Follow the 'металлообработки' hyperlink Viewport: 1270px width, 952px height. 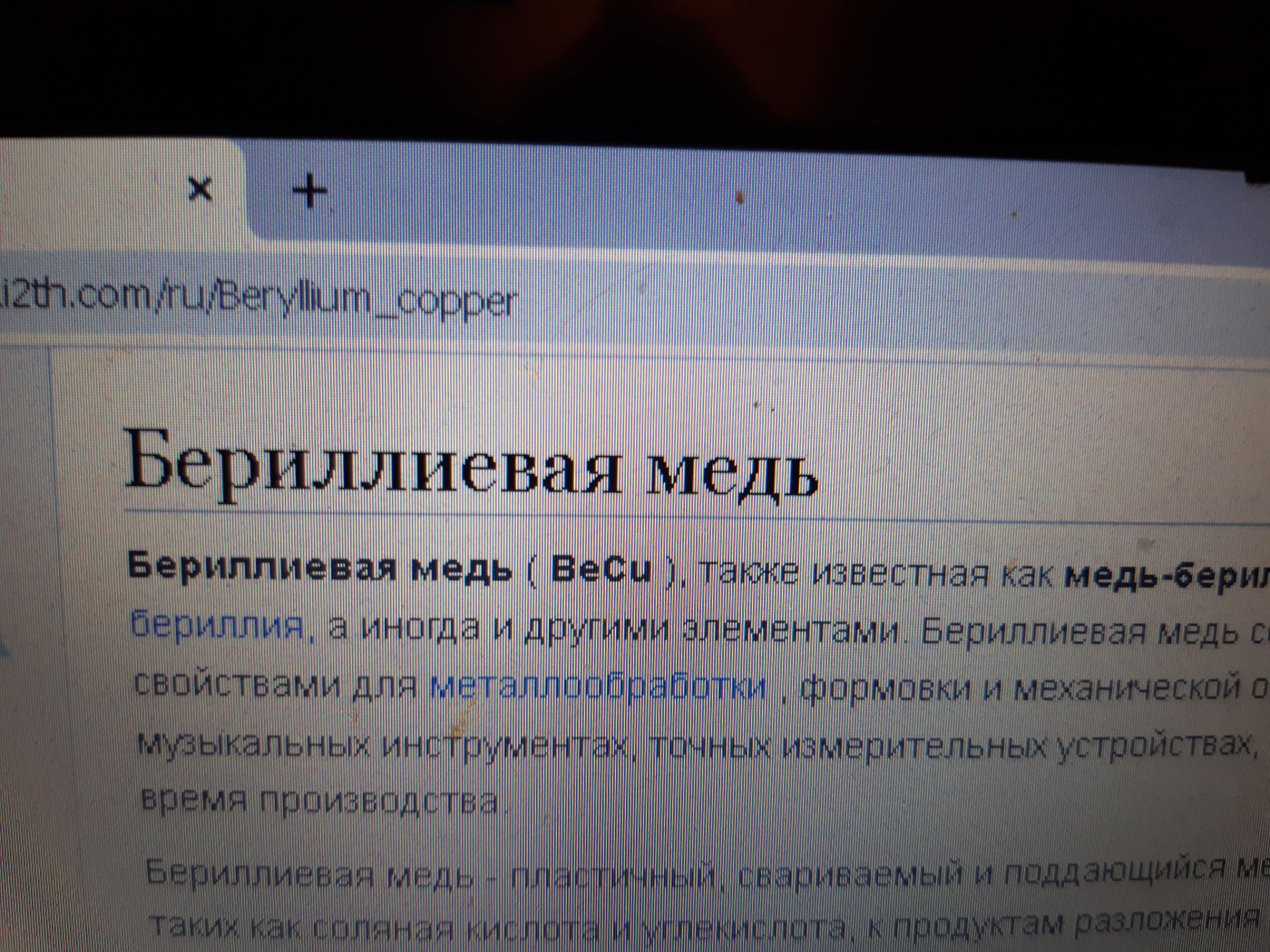pyautogui.click(x=597, y=686)
